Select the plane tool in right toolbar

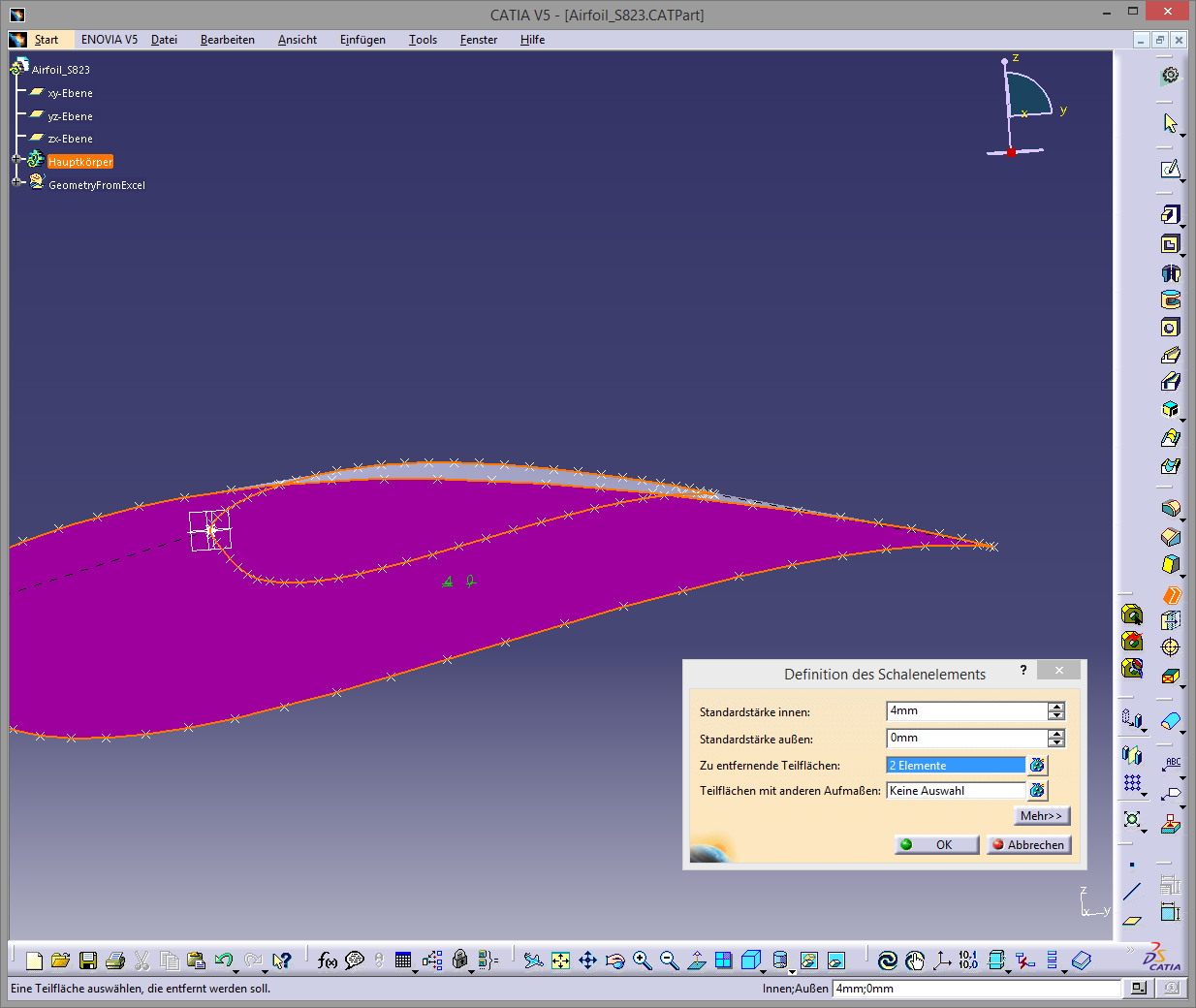click(x=1132, y=921)
